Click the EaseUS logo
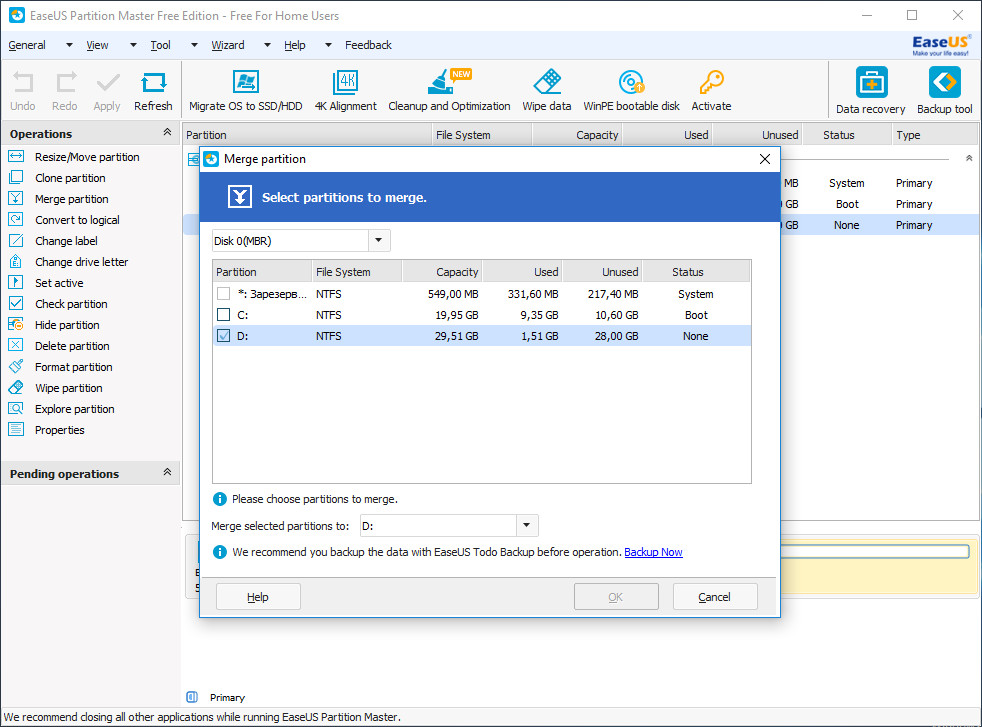Screen dimensions: 982x727 point(941,45)
